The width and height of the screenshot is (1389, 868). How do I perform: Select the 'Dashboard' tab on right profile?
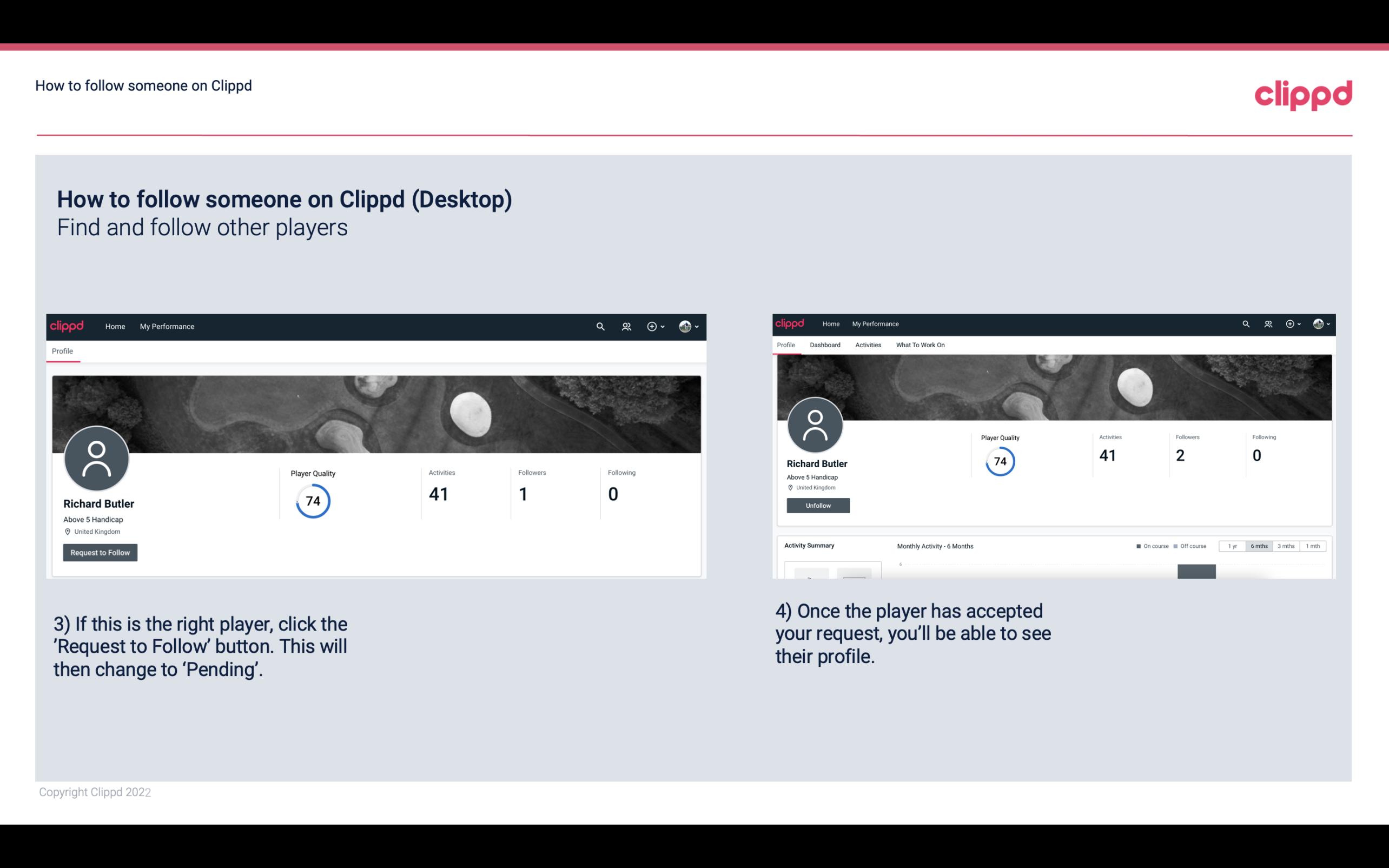pos(824,345)
